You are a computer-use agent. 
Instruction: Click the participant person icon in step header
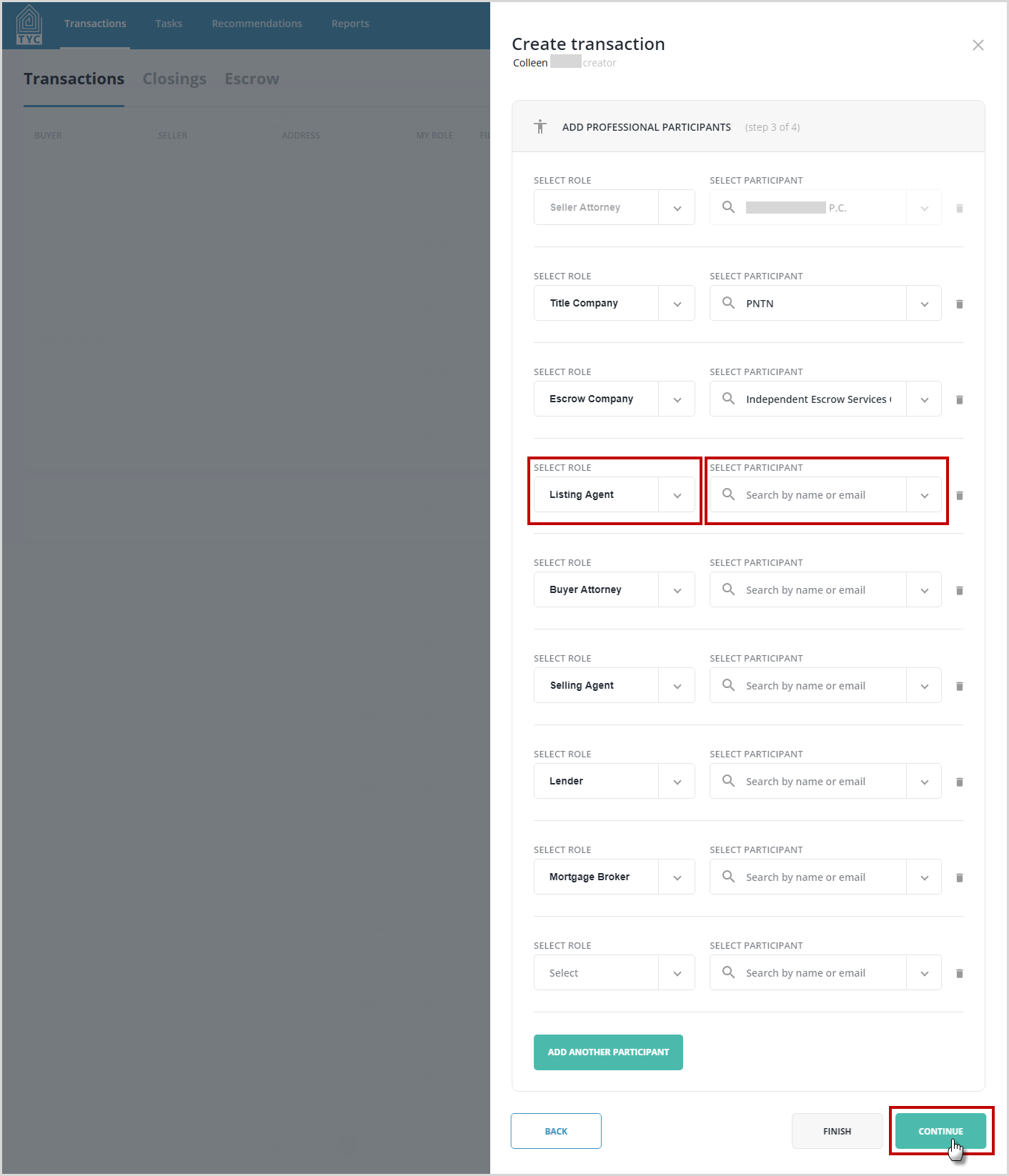540,126
